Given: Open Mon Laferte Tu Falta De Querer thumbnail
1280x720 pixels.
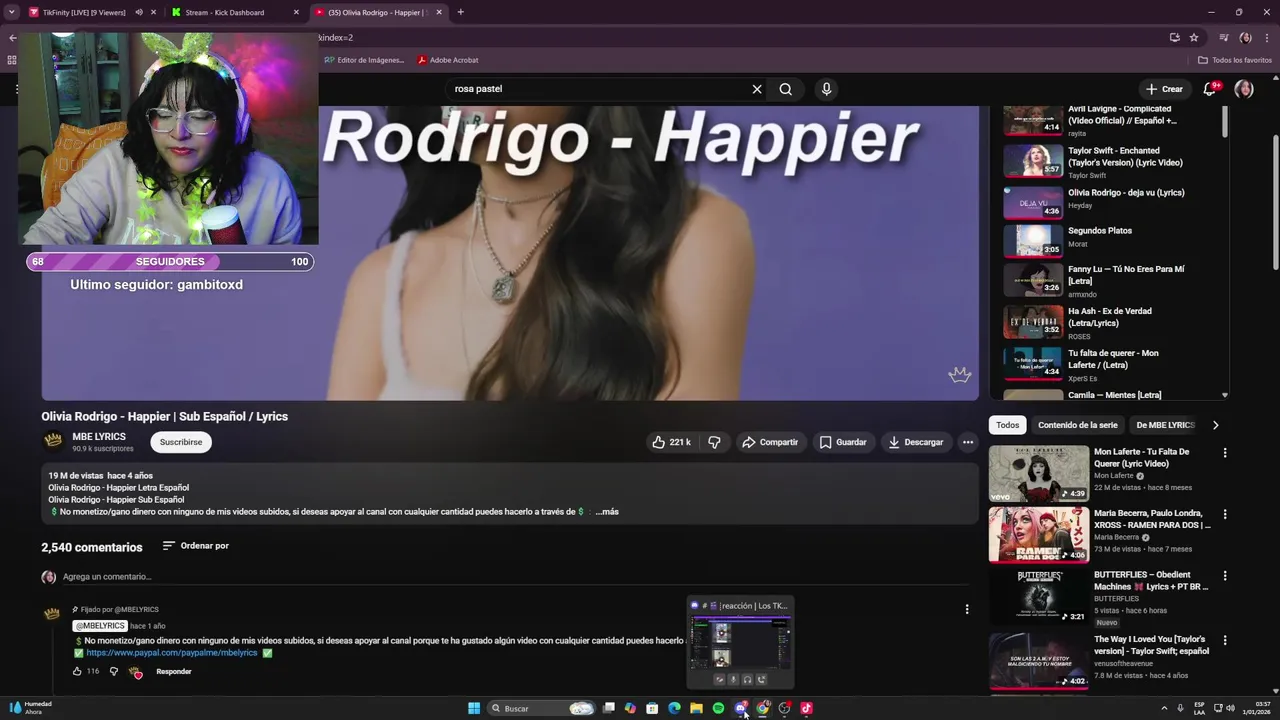Looking at the screenshot, I should coord(1039,473).
